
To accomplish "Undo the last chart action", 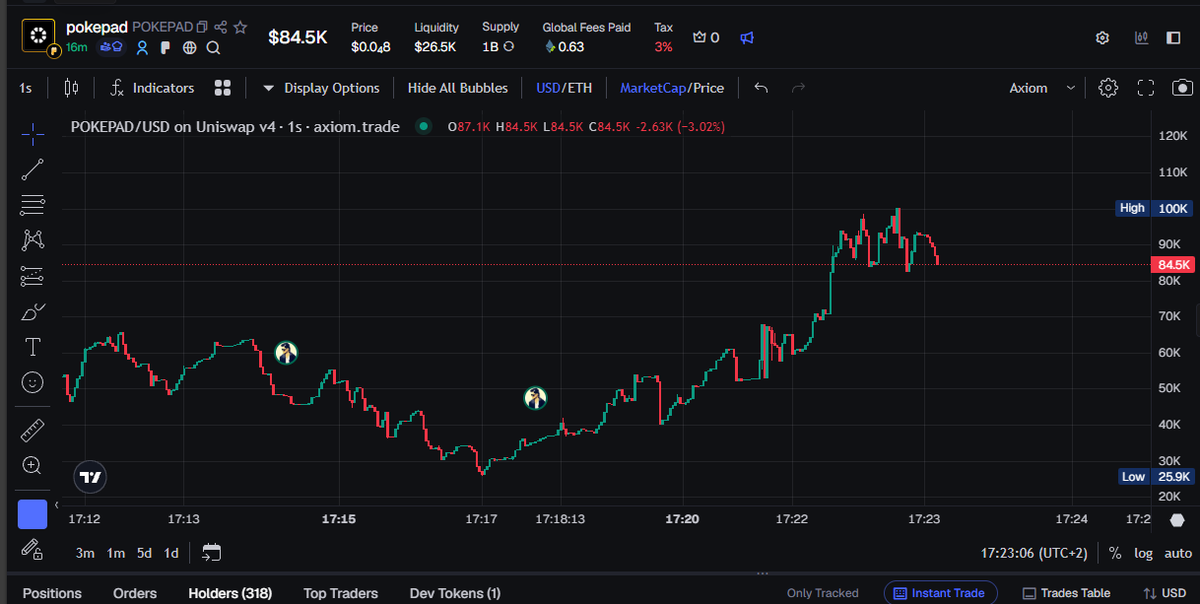I will (x=761, y=88).
